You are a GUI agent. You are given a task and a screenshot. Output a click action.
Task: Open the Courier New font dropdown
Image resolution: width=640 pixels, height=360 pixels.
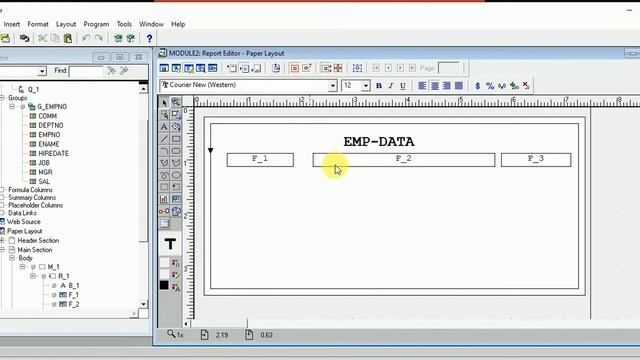(x=333, y=86)
